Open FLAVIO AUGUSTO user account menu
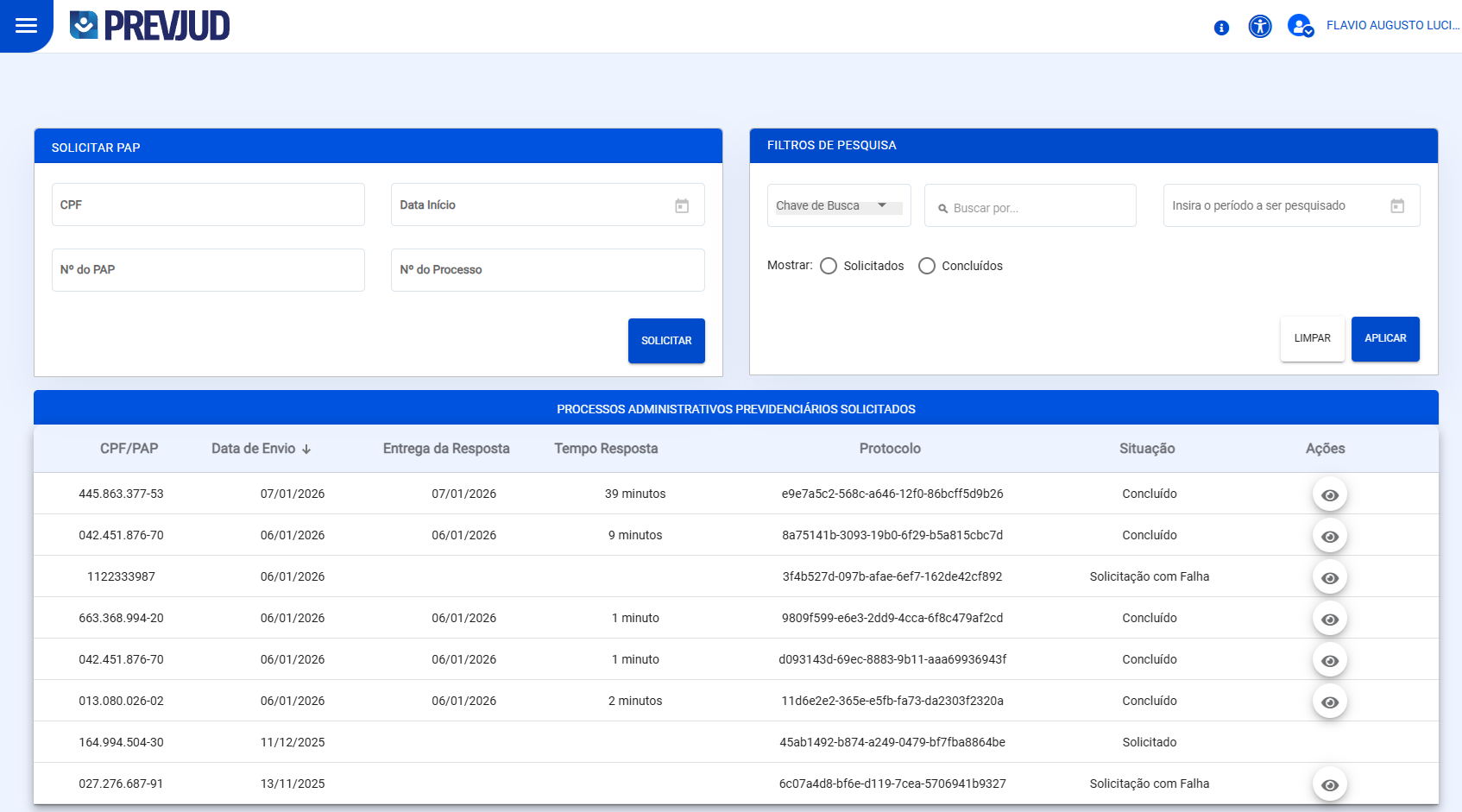The width and height of the screenshot is (1462, 812). point(1391,26)
